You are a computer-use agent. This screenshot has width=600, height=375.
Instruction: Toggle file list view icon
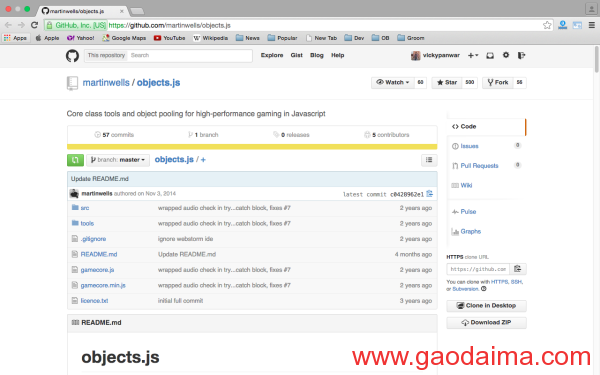(429, 160)
